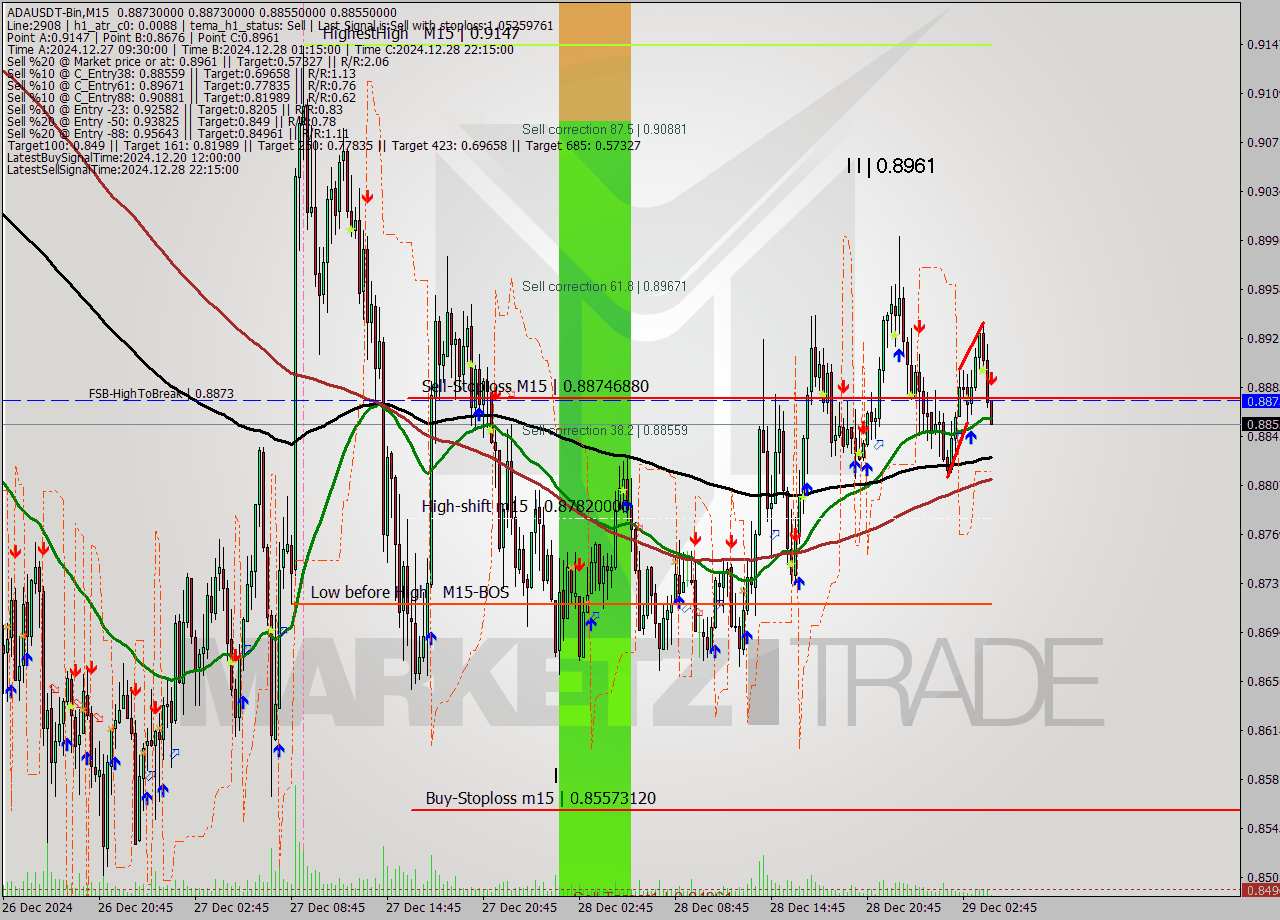Click the '27 Dec 20:45' time axis label
This screenshot has height=920, width=1280.
tap(519, 908)
